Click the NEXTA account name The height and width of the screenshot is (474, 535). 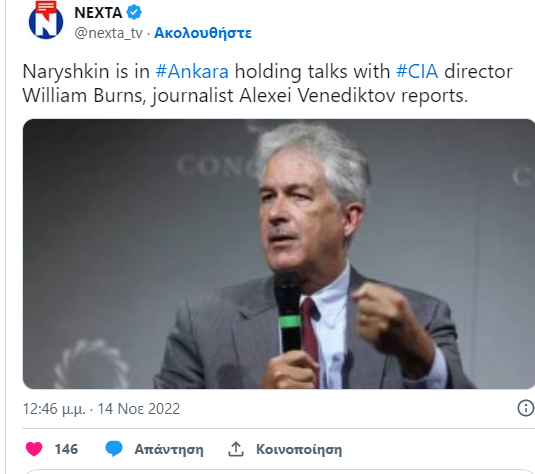(98, 13)
